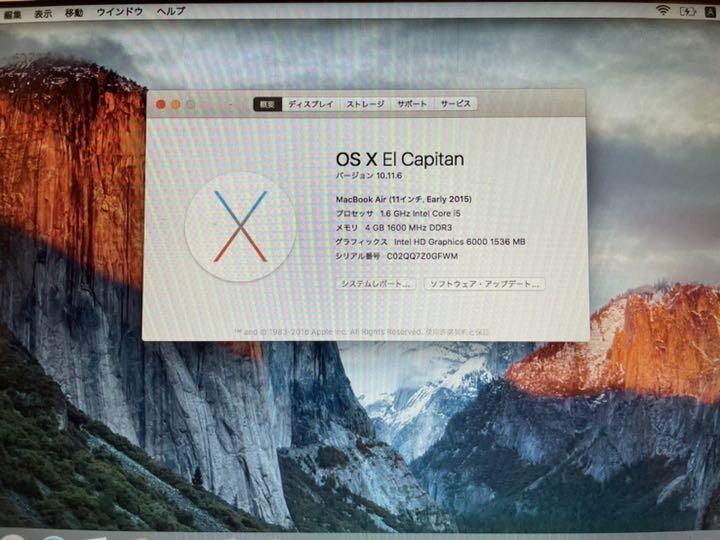This screenshot has height=540, width=720.
Task: Open the 編集 menu
Action: 12,14
